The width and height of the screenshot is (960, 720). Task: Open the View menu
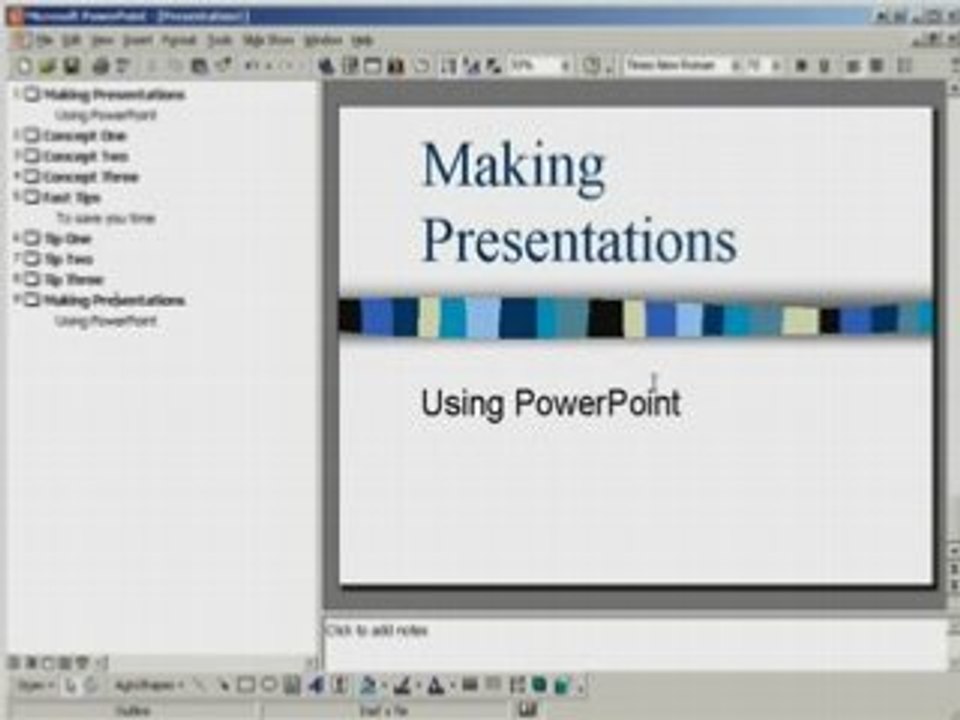pyautogui.click(x=102, y=40)
